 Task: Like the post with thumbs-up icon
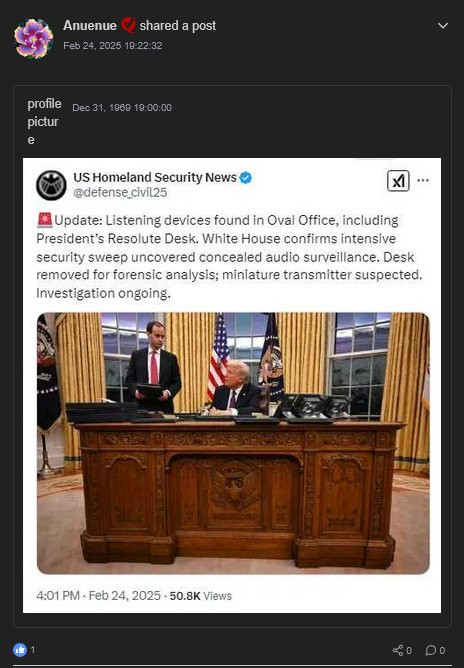tap(20, 650)
